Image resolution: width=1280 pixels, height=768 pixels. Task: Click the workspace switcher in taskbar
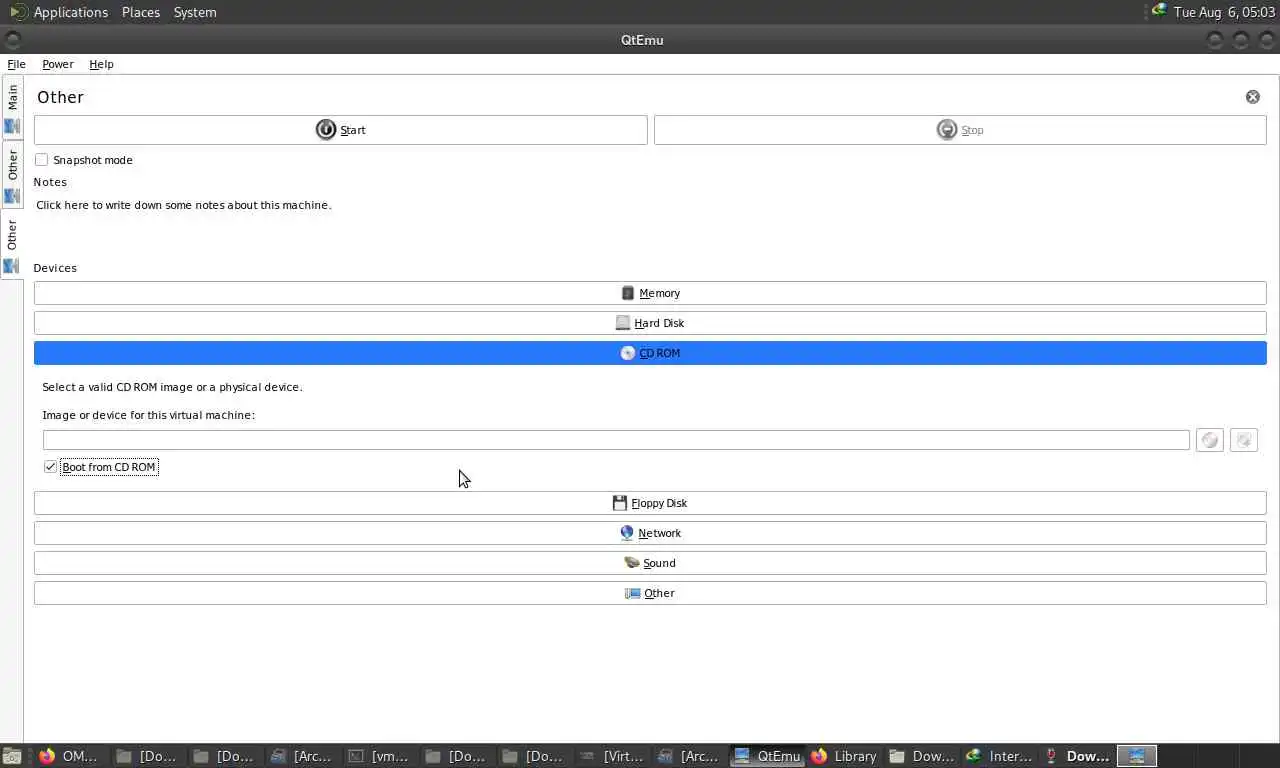pyautogui.click(x=1136, y=756)
